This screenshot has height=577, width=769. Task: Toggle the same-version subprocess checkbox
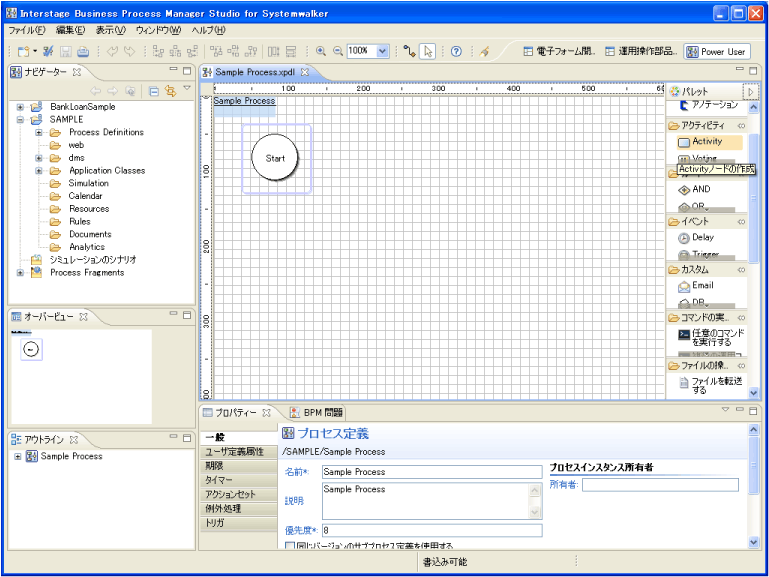[290, 546]
